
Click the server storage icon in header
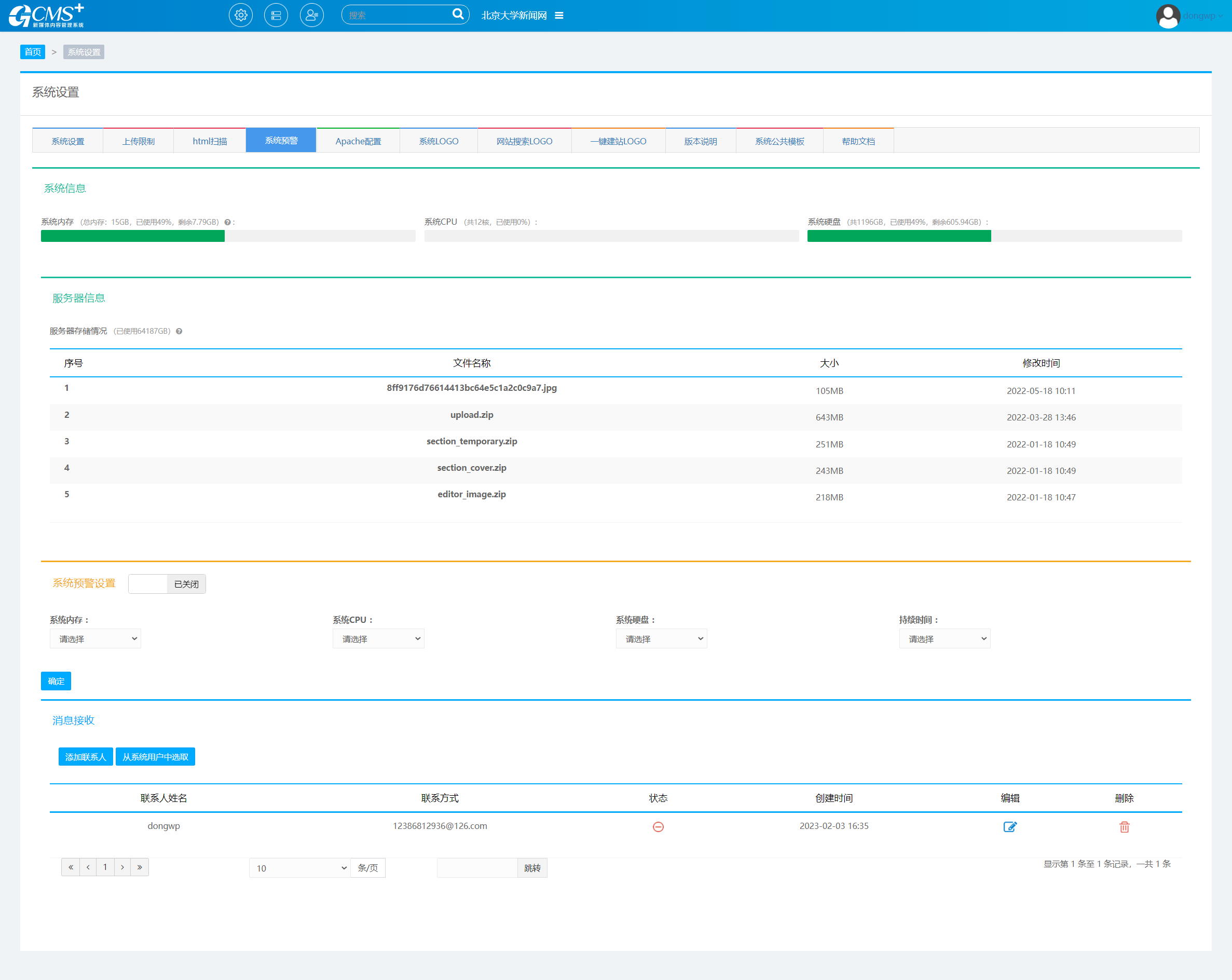click(x=276, y=16)
